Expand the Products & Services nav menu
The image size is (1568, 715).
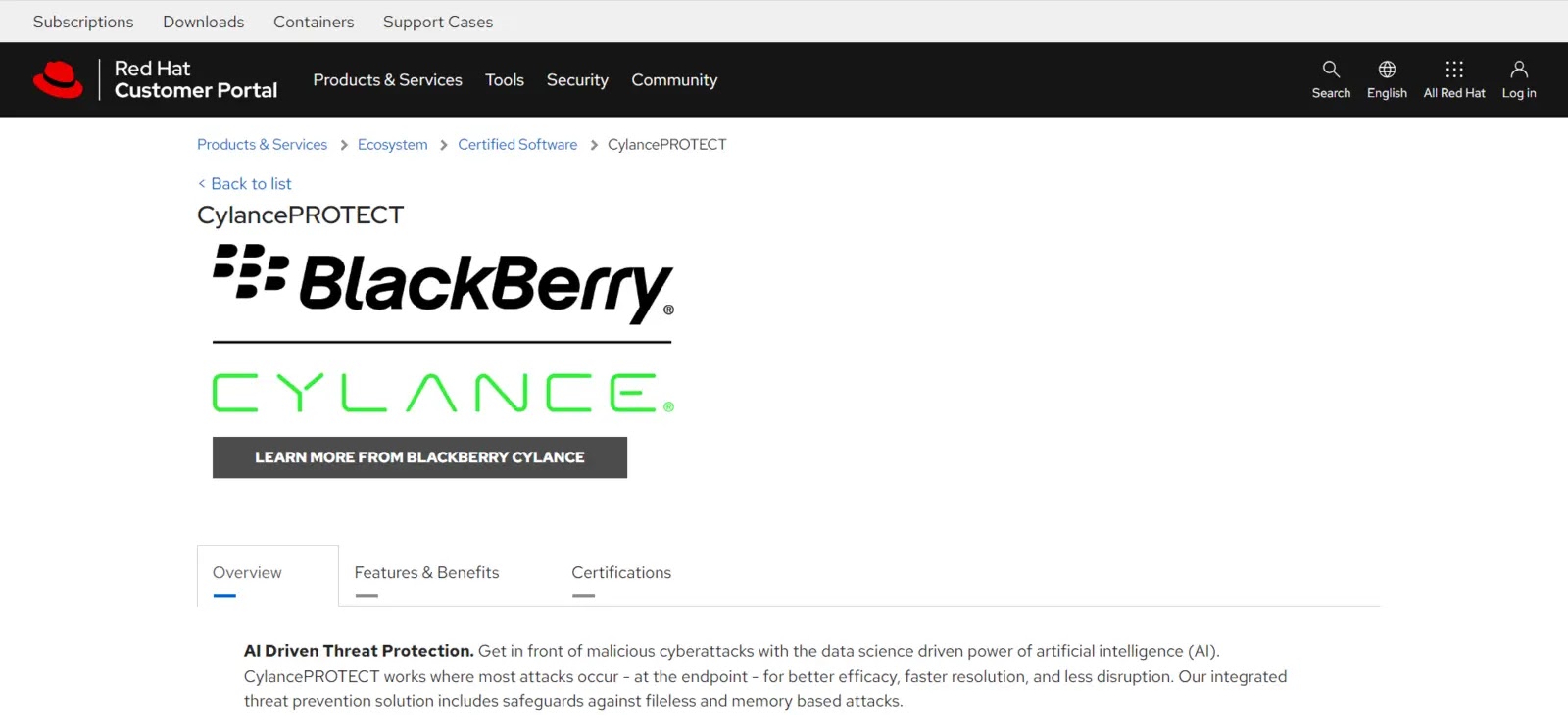pyautogui.click(x=387, y=80)
